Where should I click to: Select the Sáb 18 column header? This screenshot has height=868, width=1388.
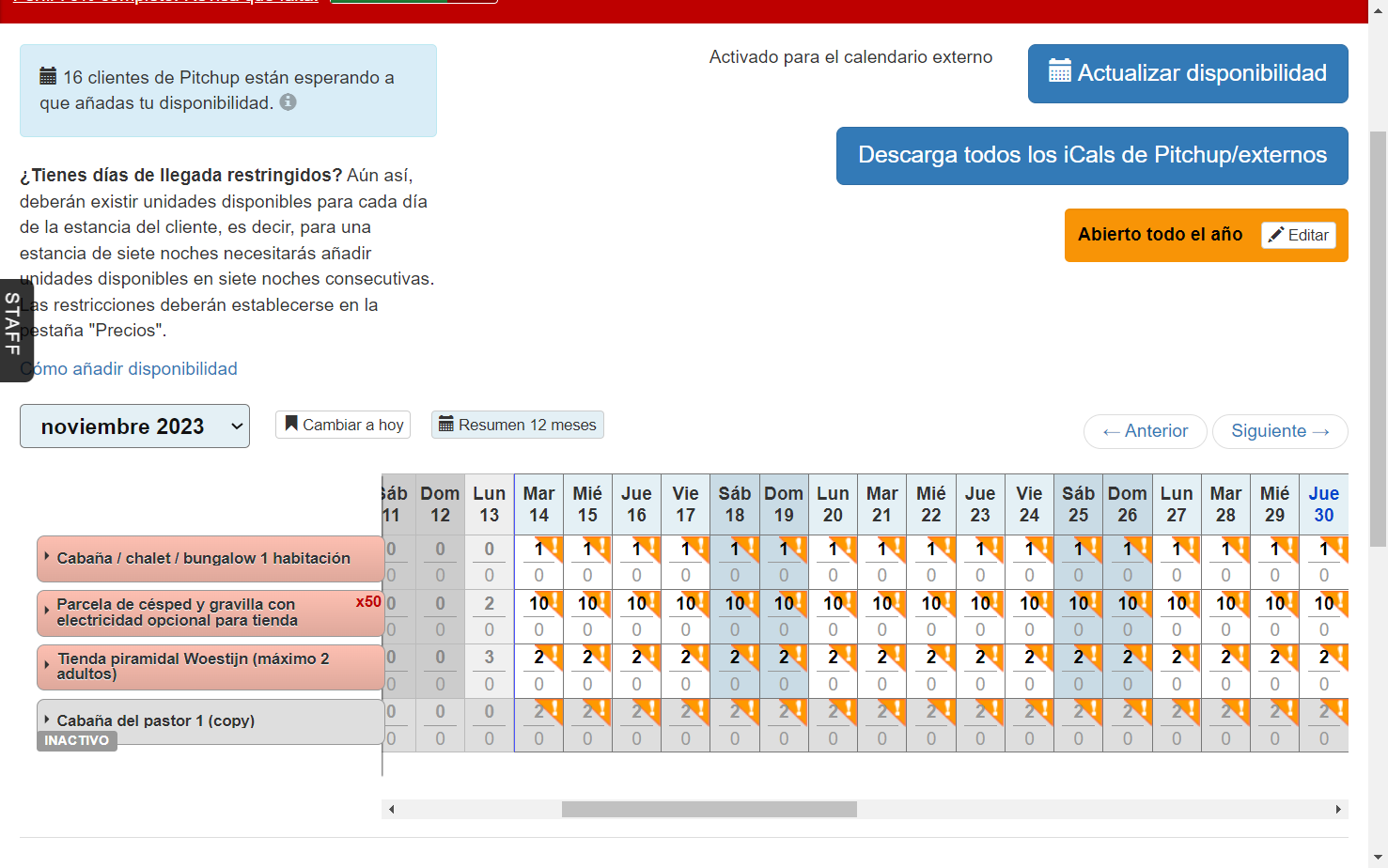click(x=735, y=504)
